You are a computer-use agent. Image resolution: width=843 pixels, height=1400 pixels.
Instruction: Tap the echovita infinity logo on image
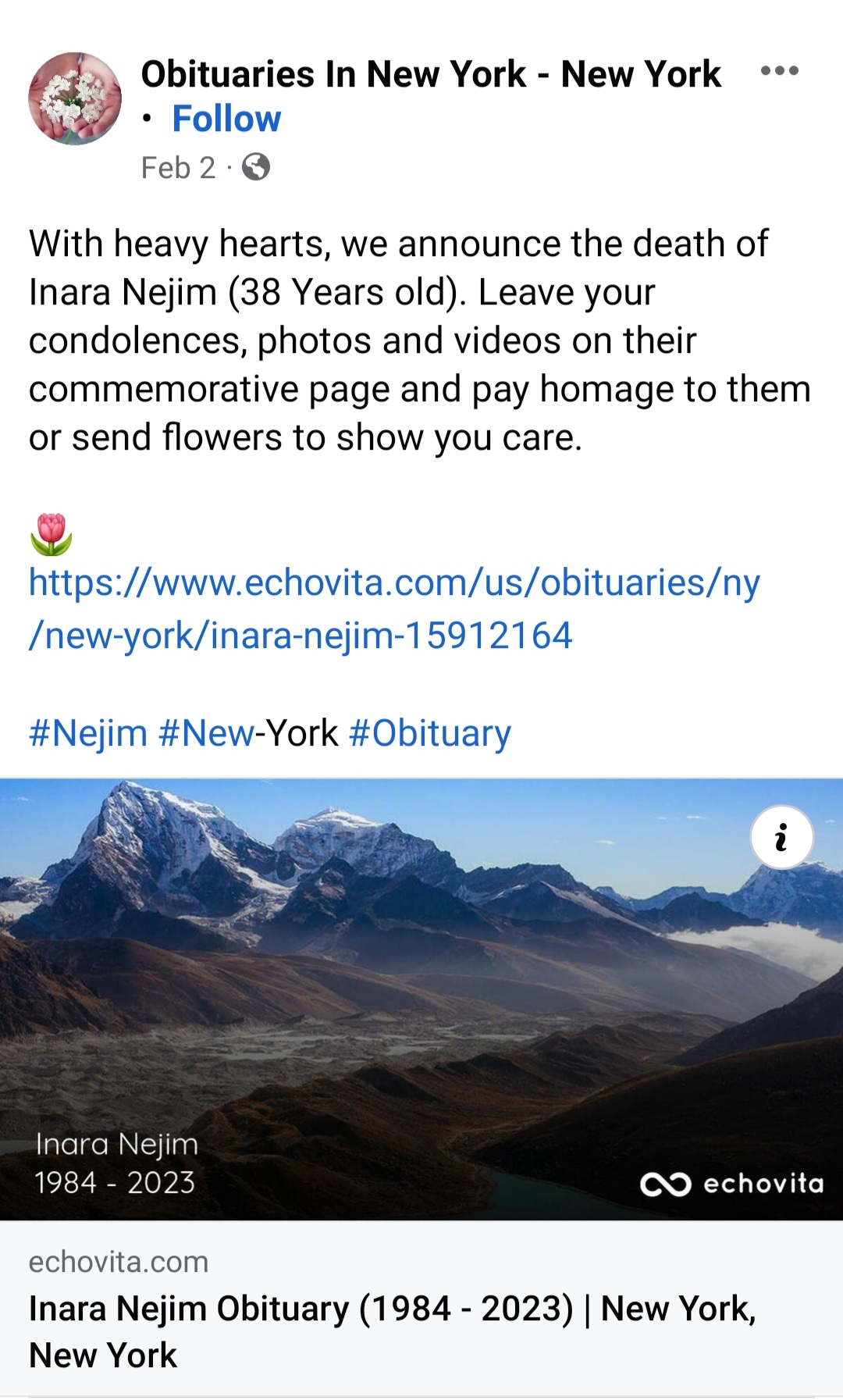coord(665,1184)
